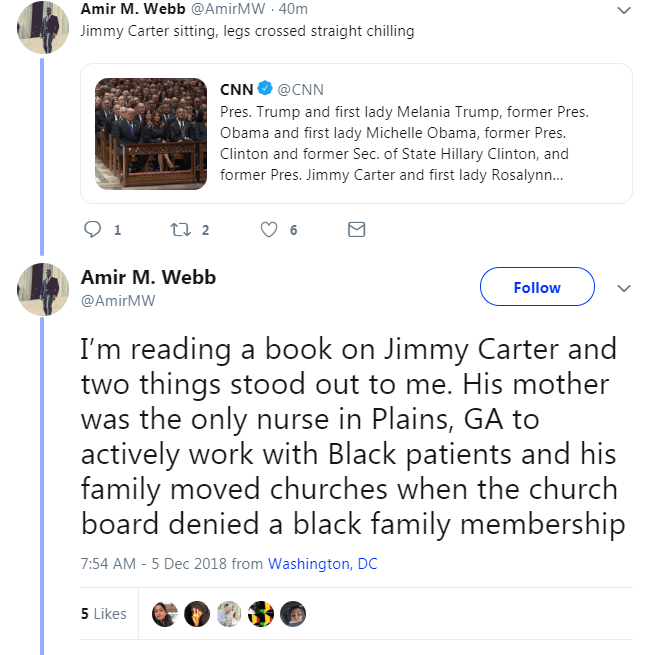The width and height of the screenshot is (672, 655).
Task: Click the first liker's avatar
Action: click(164, 613)
